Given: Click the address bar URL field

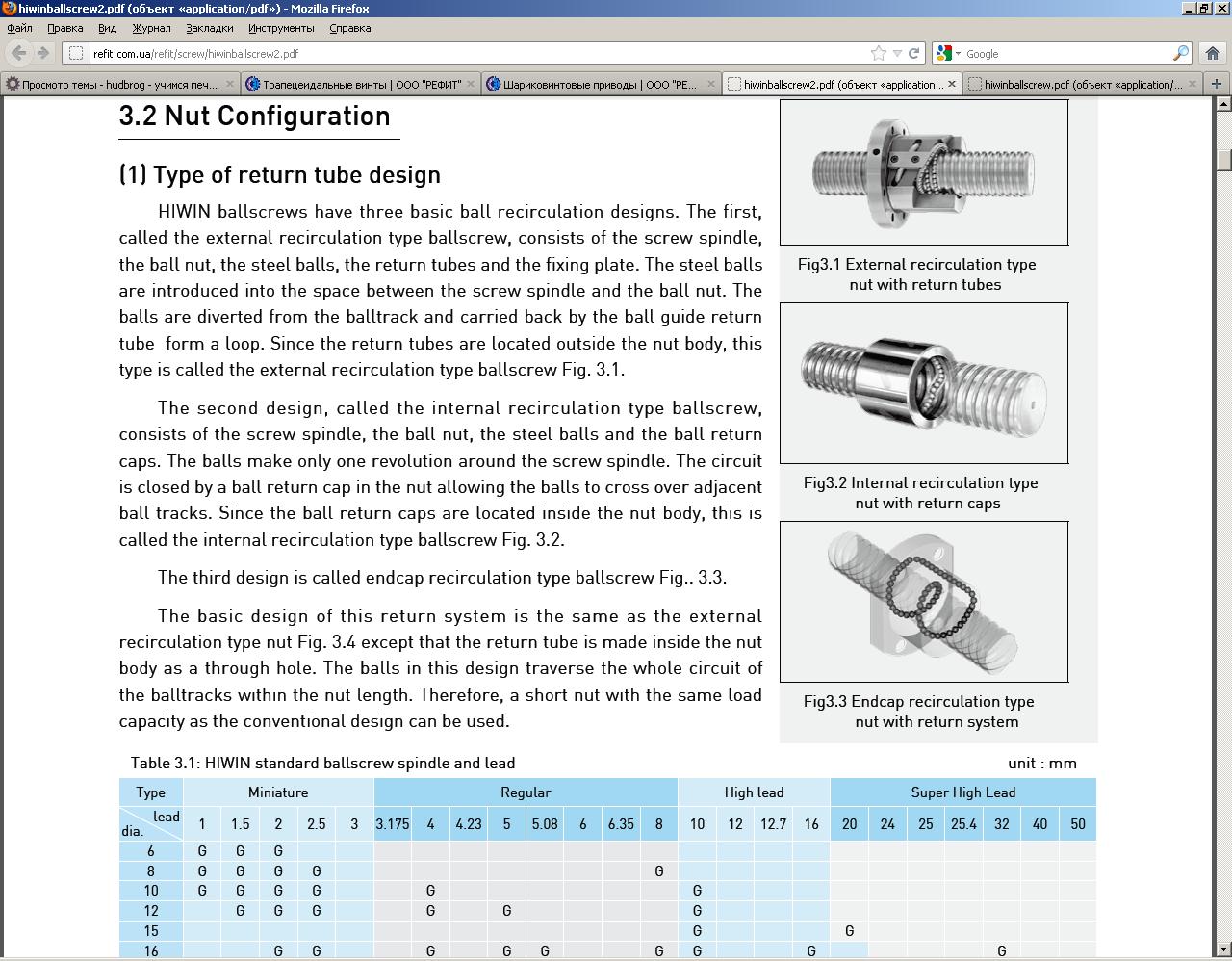Looking at the screenshot, I should pyautogui.click(x=481, y=54).
